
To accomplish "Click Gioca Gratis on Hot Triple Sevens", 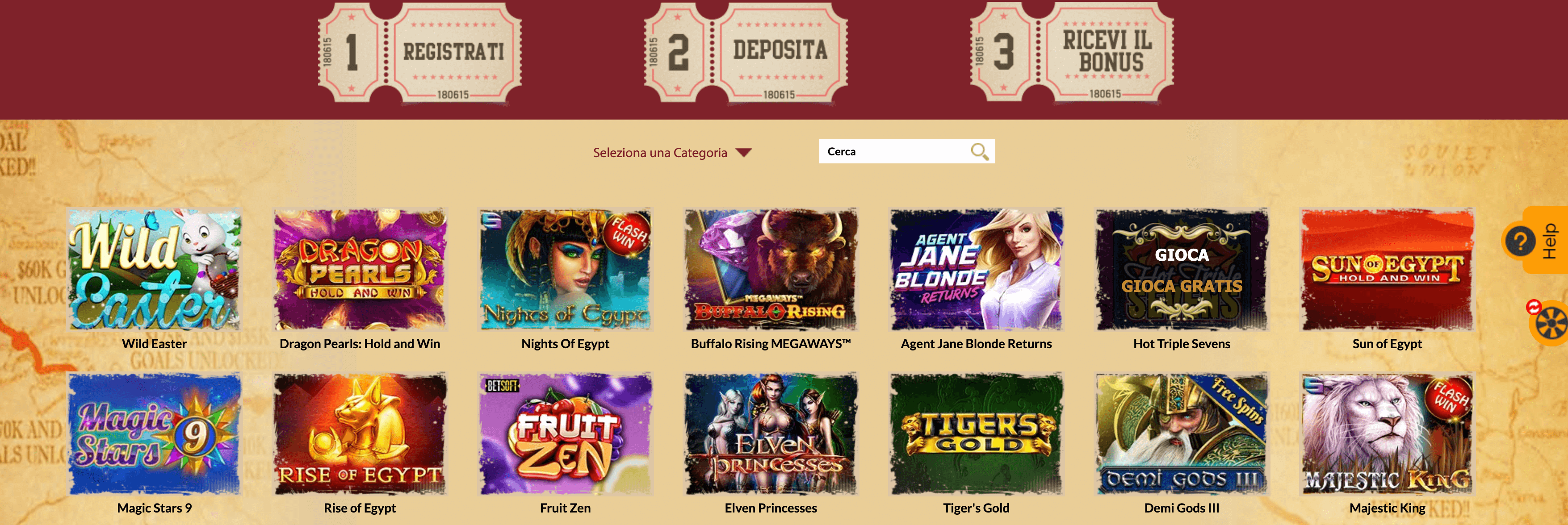I will pyautogui.click(x=1182, y=286).
